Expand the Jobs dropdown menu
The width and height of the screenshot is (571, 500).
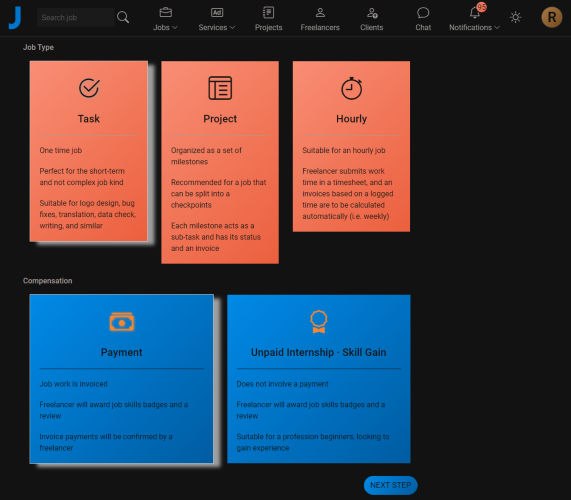[165, 27]
